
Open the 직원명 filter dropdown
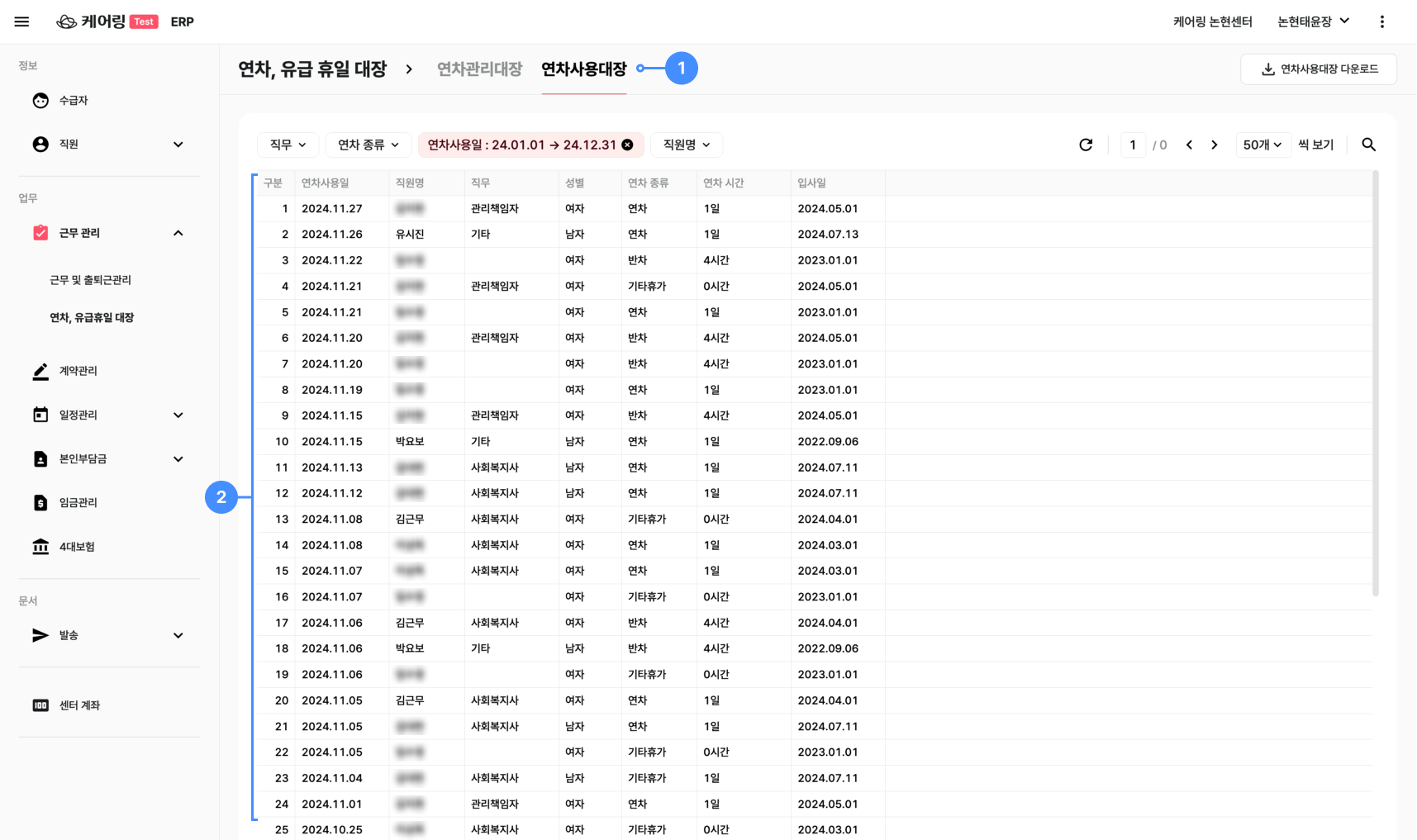tap(686, 145)
